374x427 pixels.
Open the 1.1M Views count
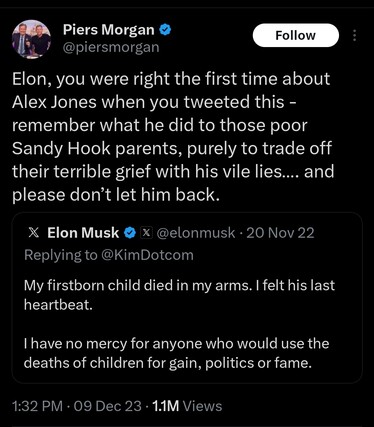187,406
